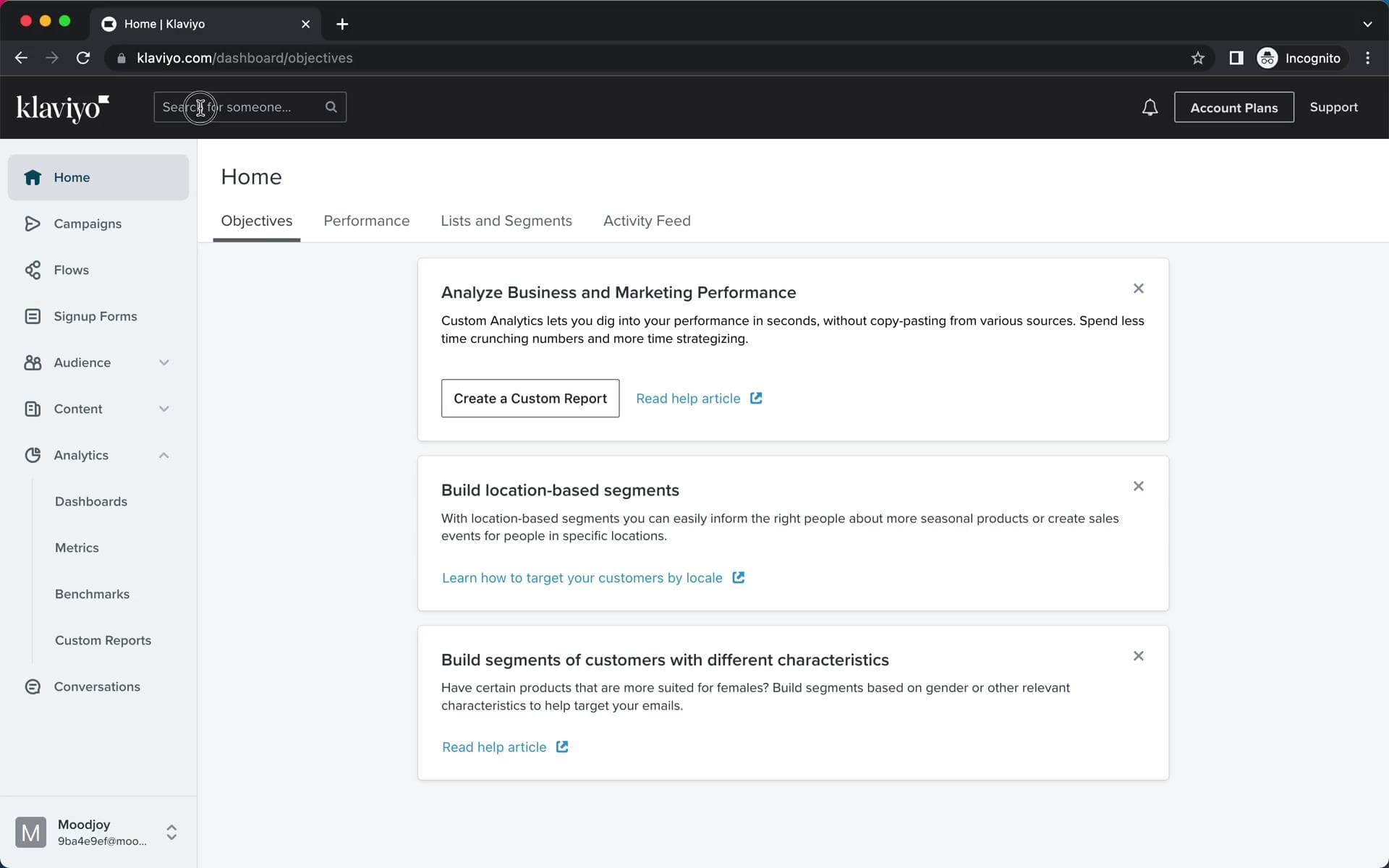
Task: Click external link icon in characteristics card
Action: (x=562, y=746)
